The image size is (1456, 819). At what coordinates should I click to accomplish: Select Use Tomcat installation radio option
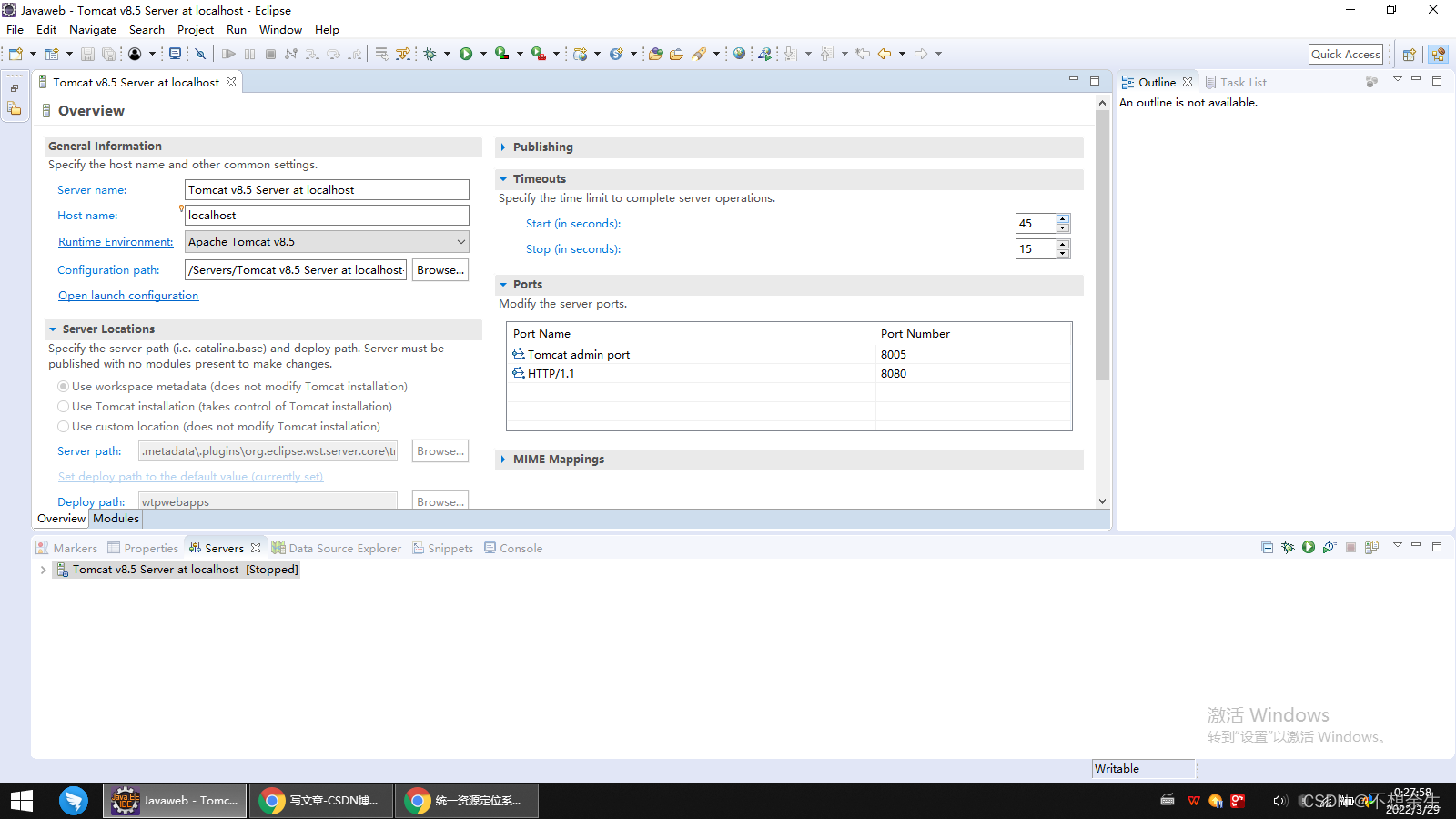coord(63,407)
